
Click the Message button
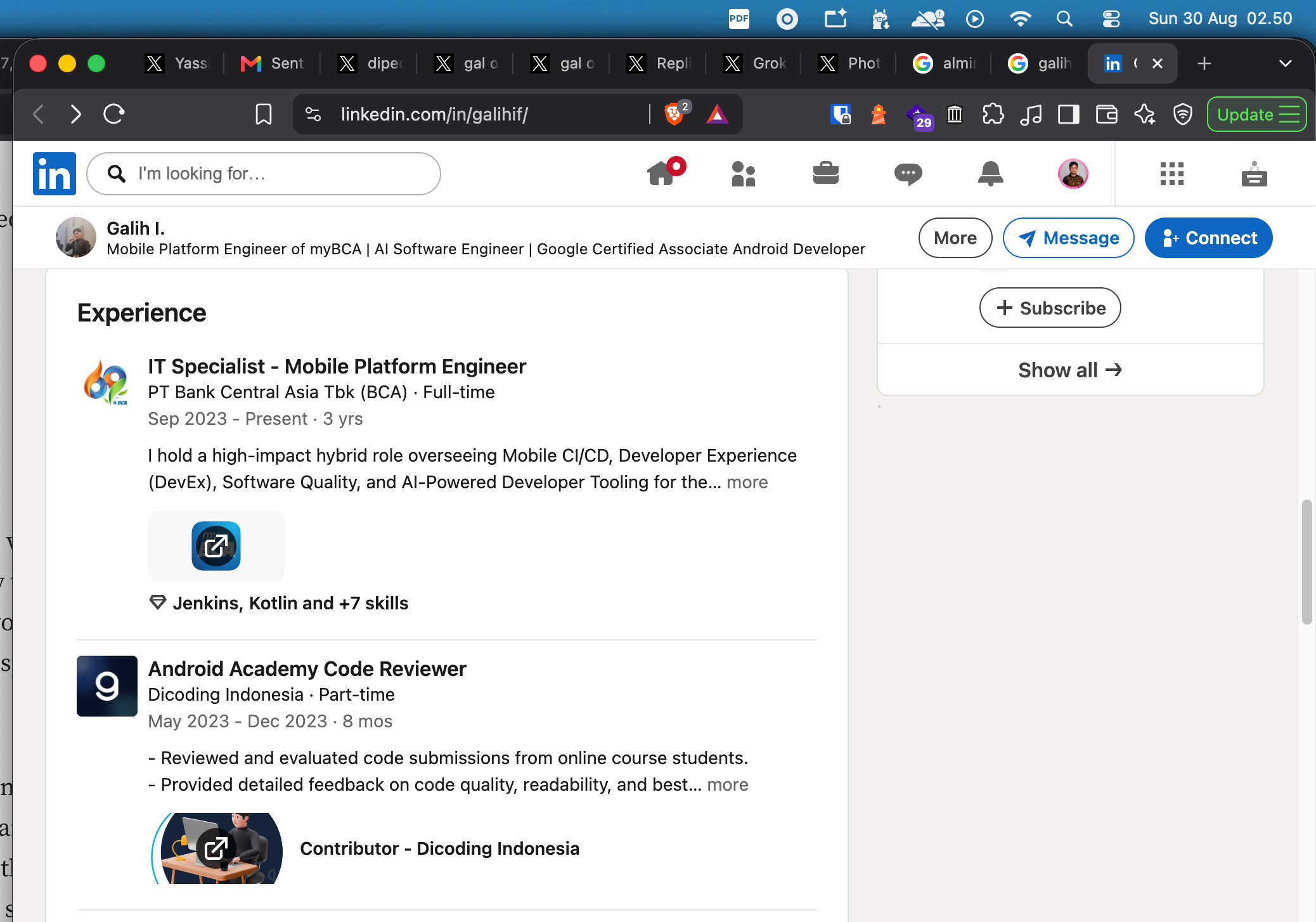[x=1069, y=238]
